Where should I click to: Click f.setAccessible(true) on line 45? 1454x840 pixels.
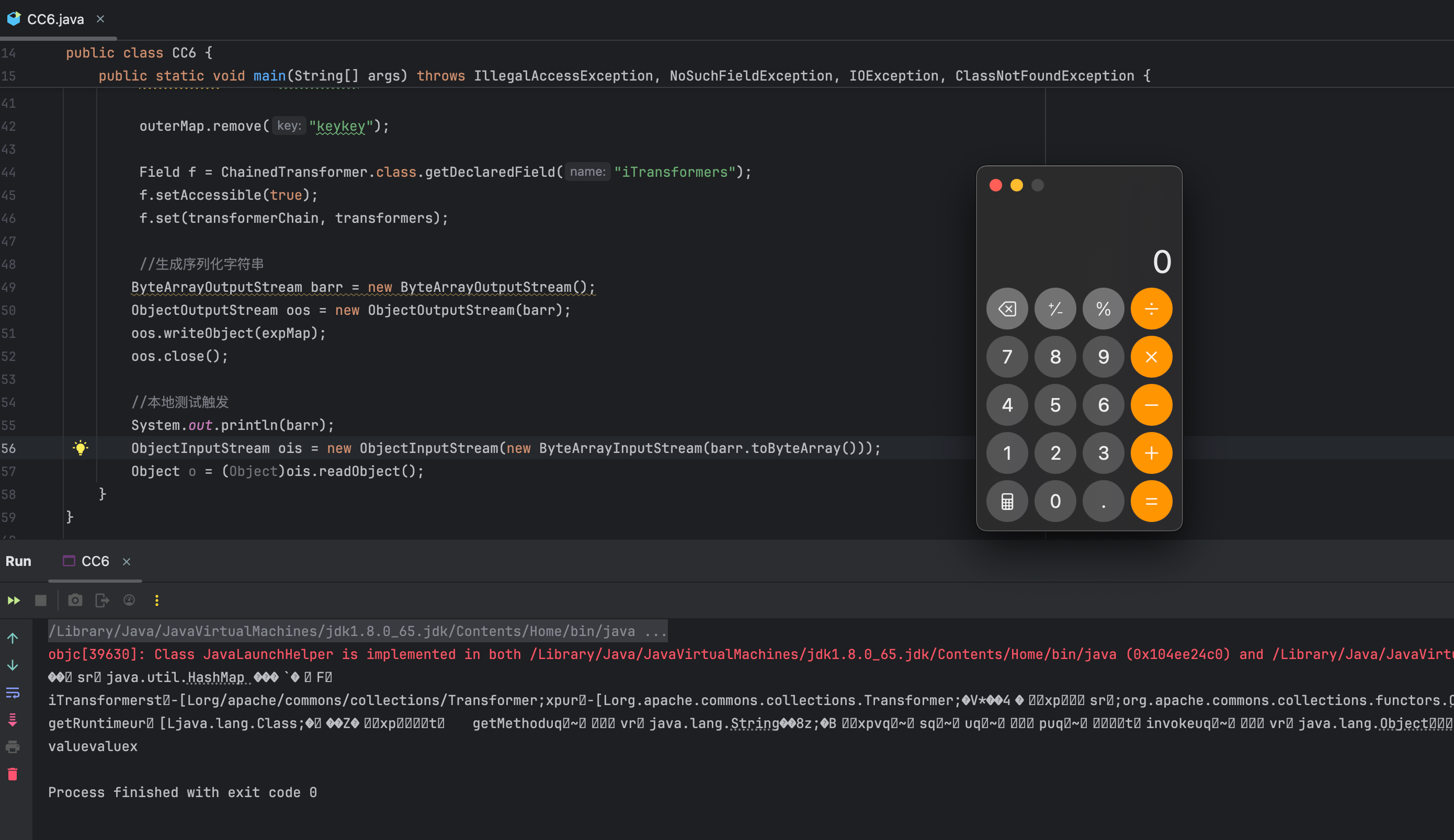pos(229,195)
